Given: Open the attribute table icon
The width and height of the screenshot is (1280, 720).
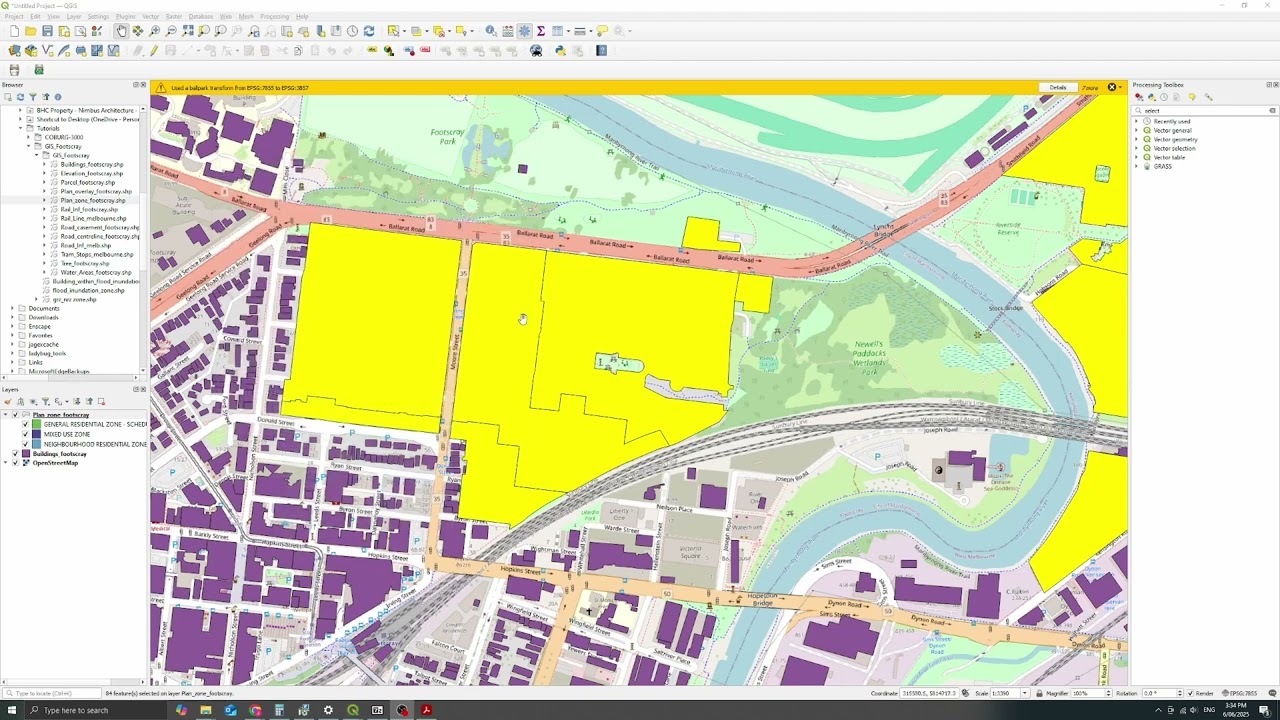Looking at the screenshot, I should (x=557, y=31).
